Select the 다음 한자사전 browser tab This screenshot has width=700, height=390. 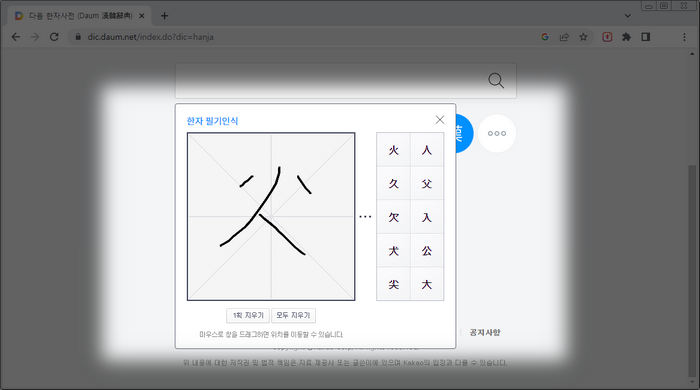pos(79,16)
